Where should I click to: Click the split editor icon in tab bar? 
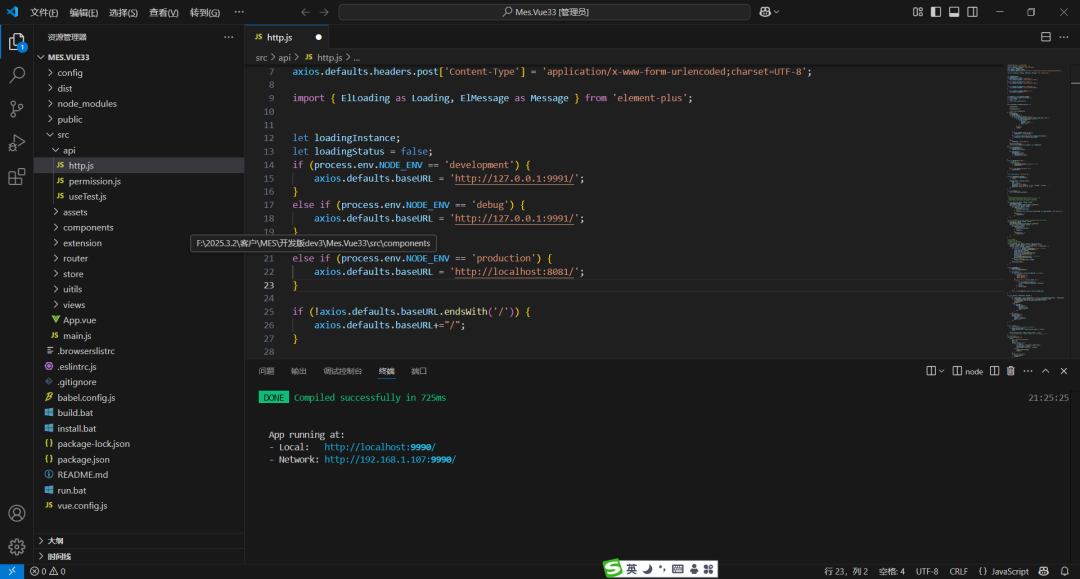(x=1046, y=37)
